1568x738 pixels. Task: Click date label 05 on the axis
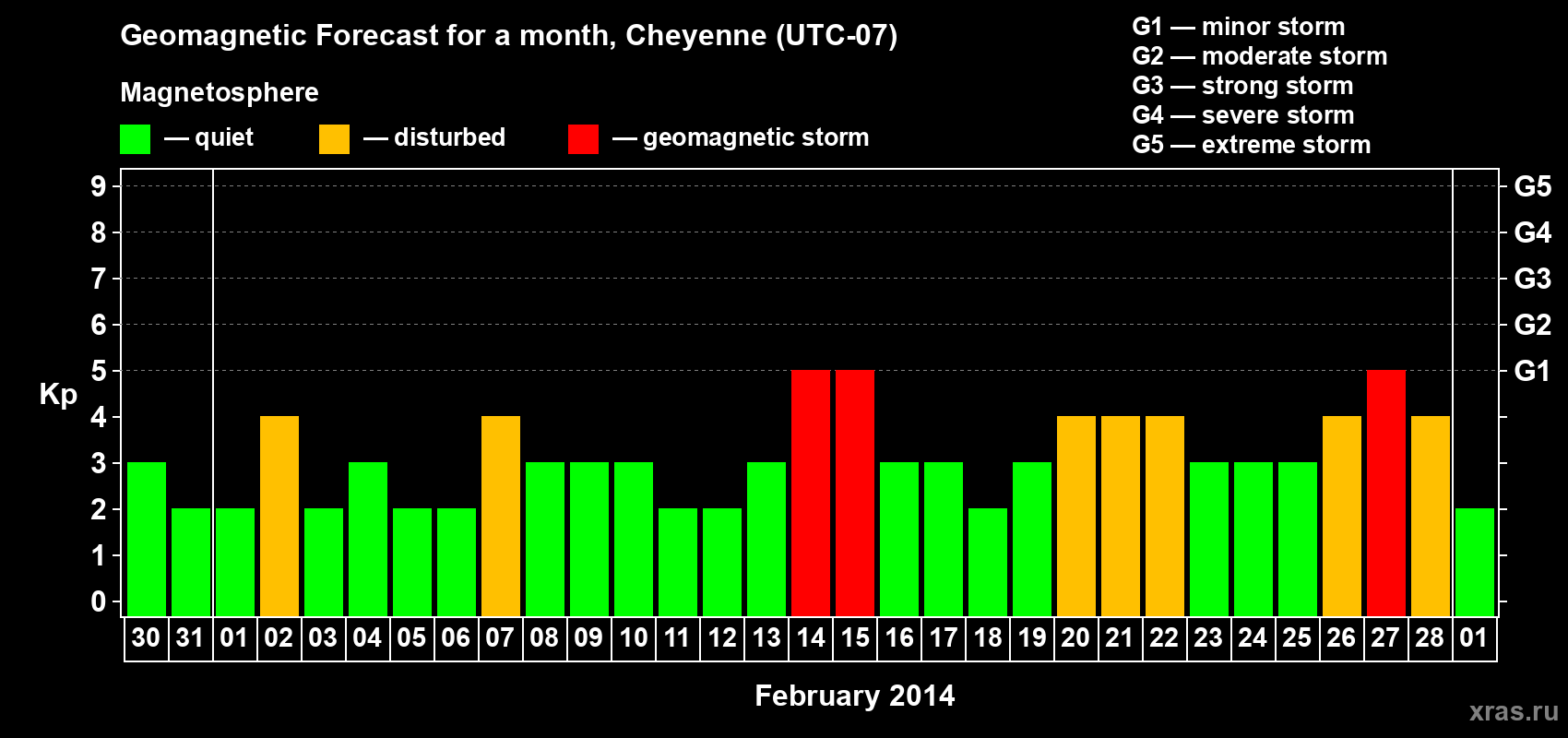pos(411,638)
